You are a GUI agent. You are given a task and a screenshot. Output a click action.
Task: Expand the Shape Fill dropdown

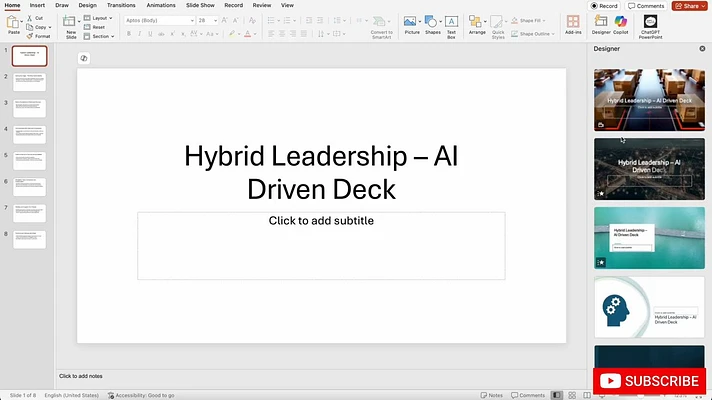(544, 21)
